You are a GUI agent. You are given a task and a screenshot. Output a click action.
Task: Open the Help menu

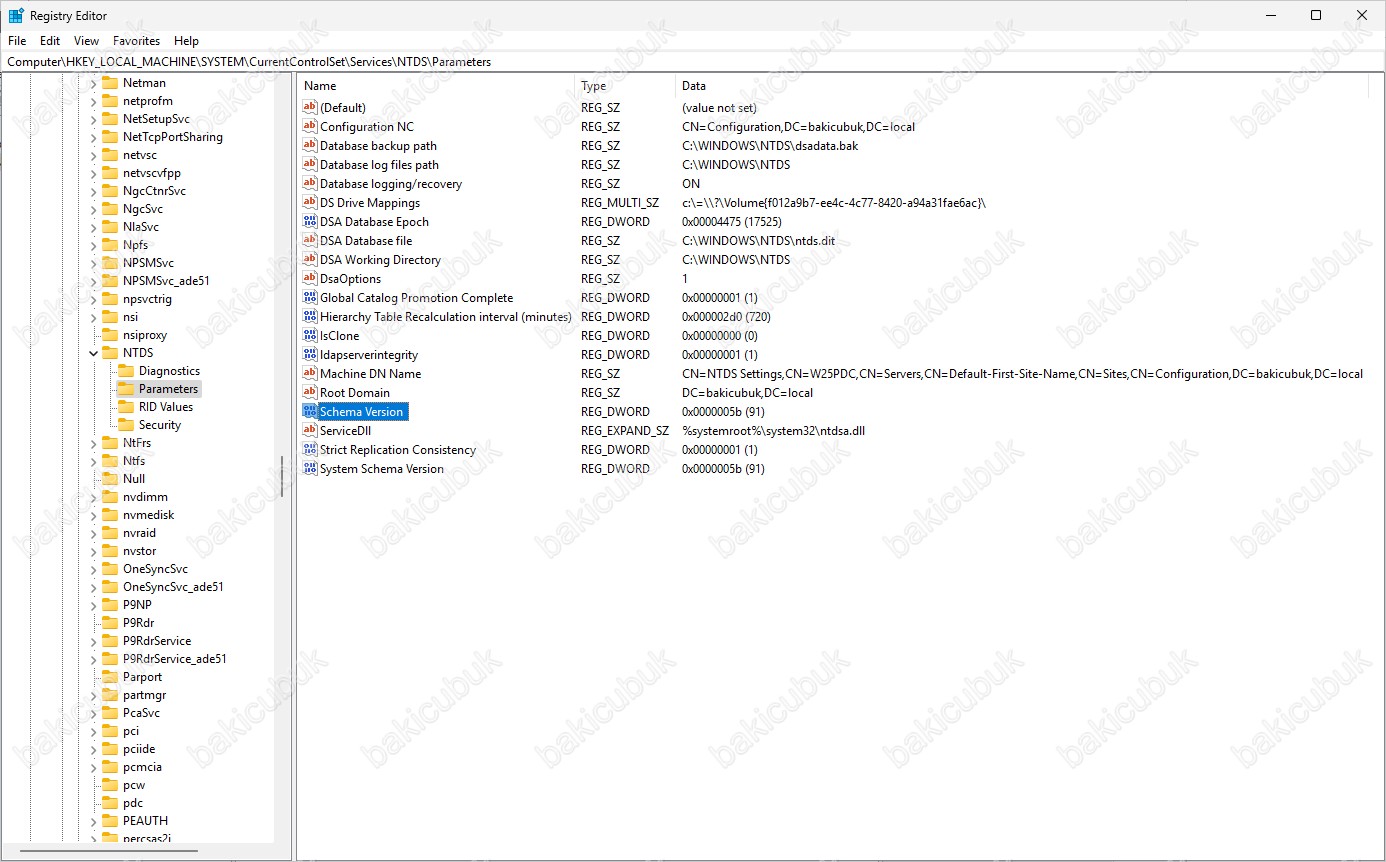(186, 41)
